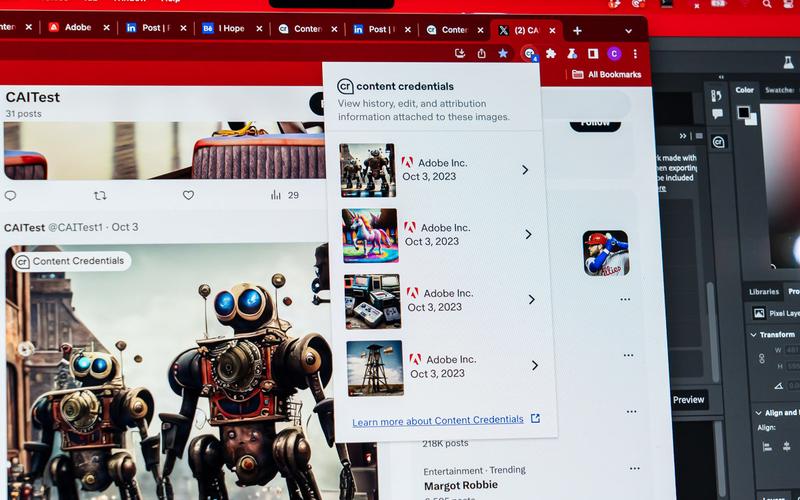This screenshot has height=500, width=800.
Task: Open the Margot Robbie trending topic
Action: click(461, 485)
